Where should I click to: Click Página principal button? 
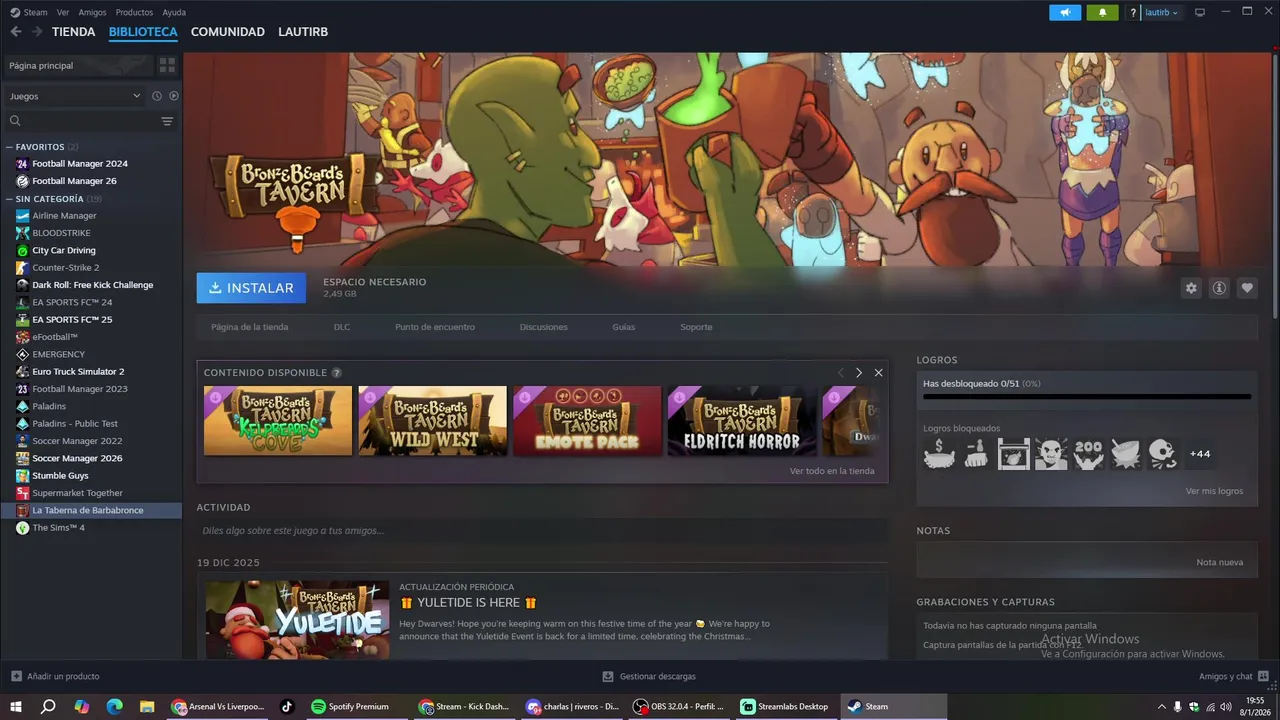coord(77,65)
